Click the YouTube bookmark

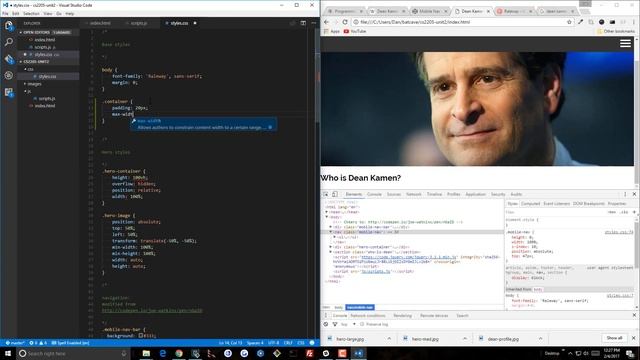(x=355, y=31)
